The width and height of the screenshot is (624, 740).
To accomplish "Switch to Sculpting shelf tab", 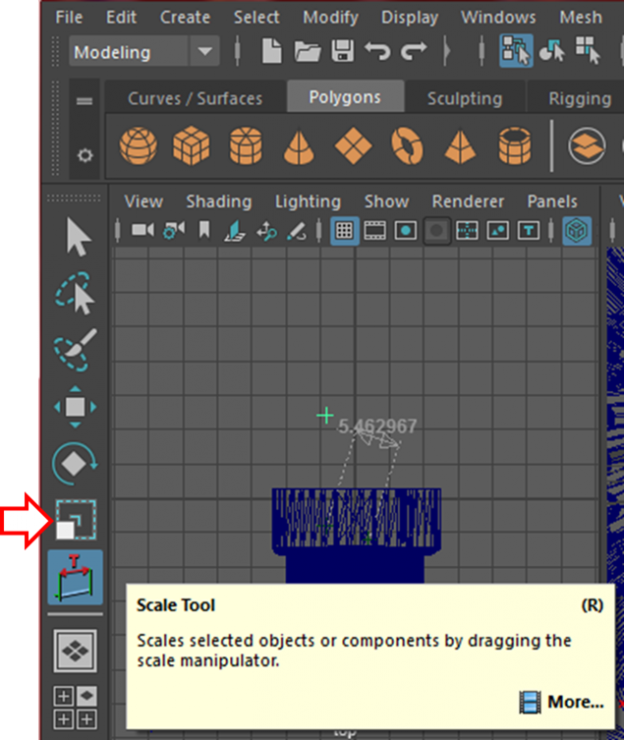I will [x=465, y=99].
